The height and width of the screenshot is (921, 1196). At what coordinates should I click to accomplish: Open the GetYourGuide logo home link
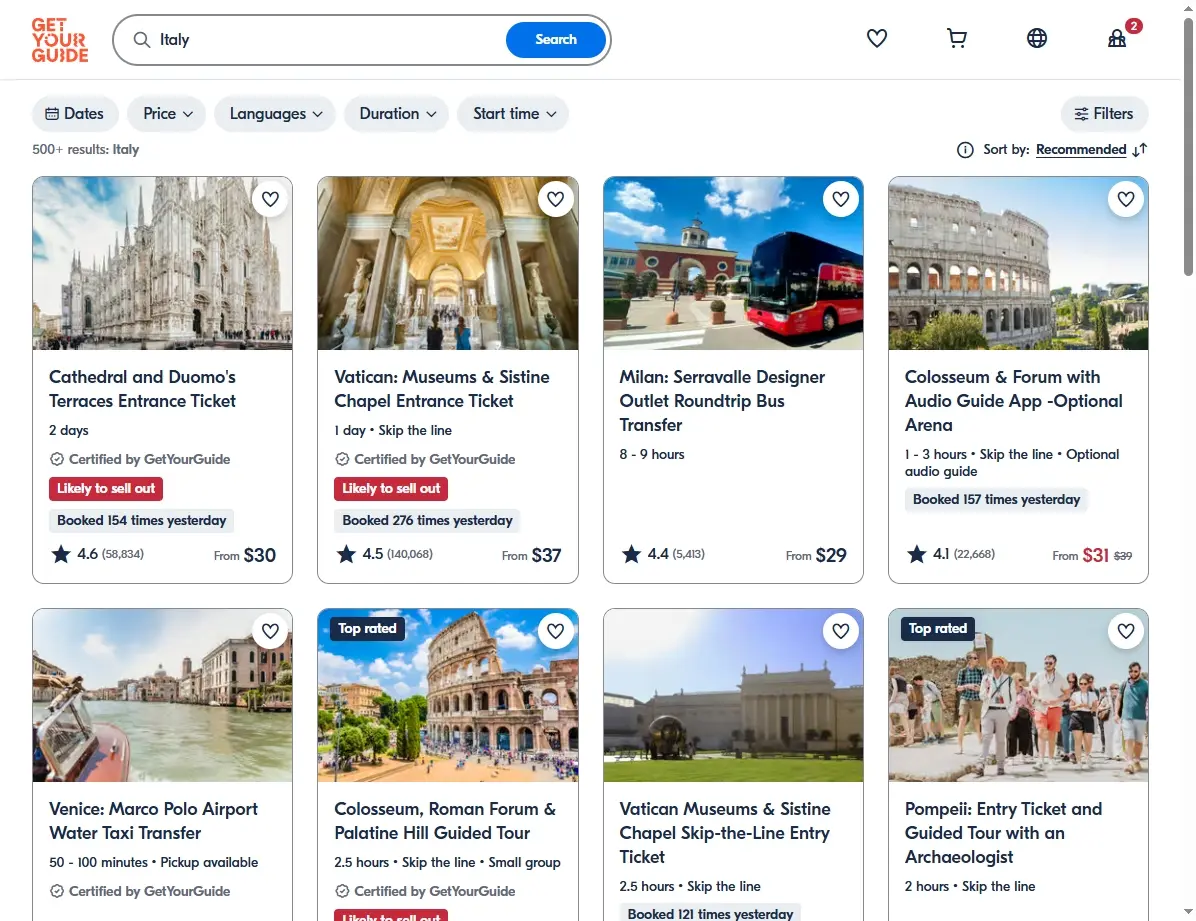[x=59, y=40]
